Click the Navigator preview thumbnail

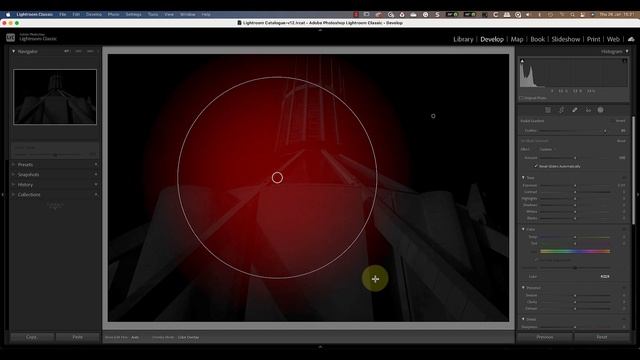click(x=55, y=97)
